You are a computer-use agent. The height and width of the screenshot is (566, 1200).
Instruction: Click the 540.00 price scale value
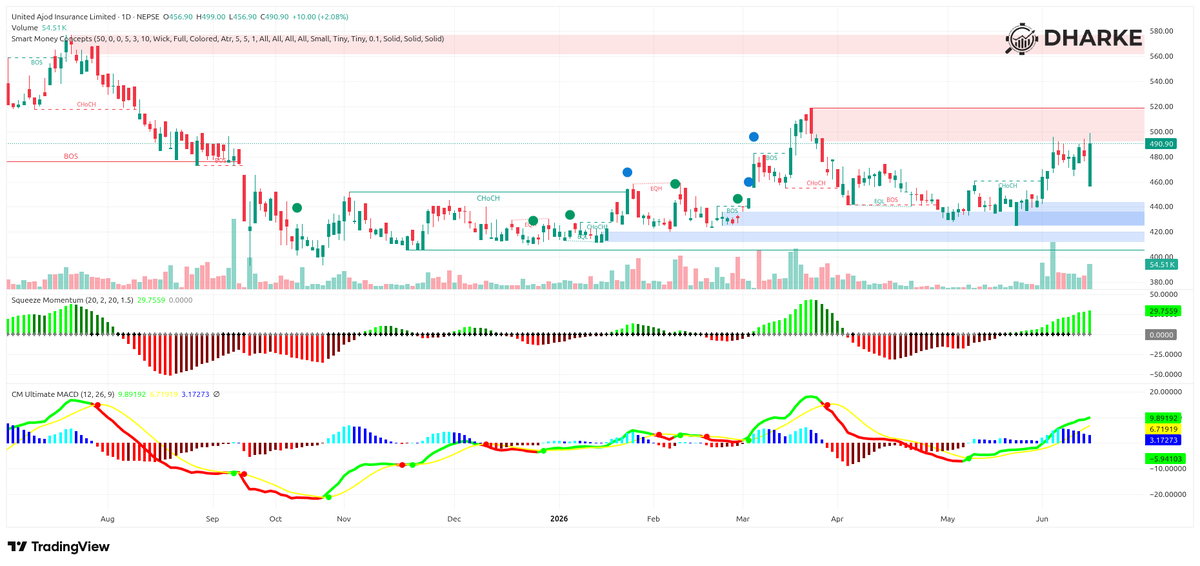coord(1161,82)
